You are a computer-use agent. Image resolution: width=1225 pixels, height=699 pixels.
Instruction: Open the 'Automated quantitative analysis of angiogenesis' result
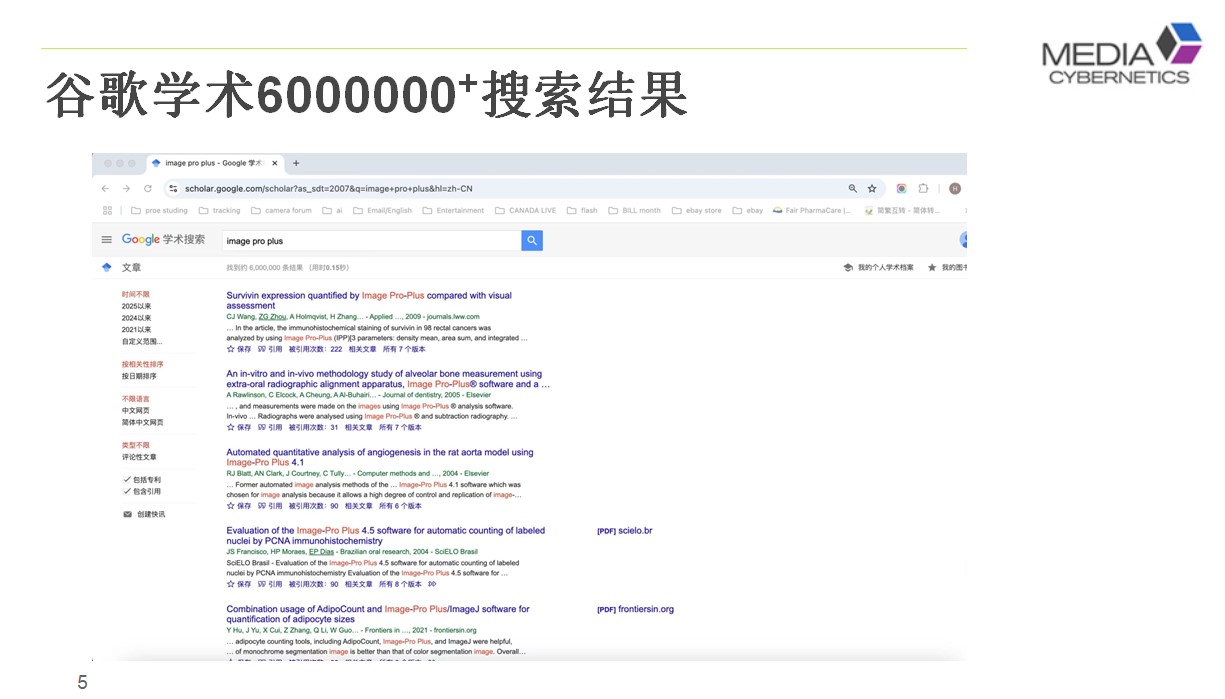[x=379, y=452]
